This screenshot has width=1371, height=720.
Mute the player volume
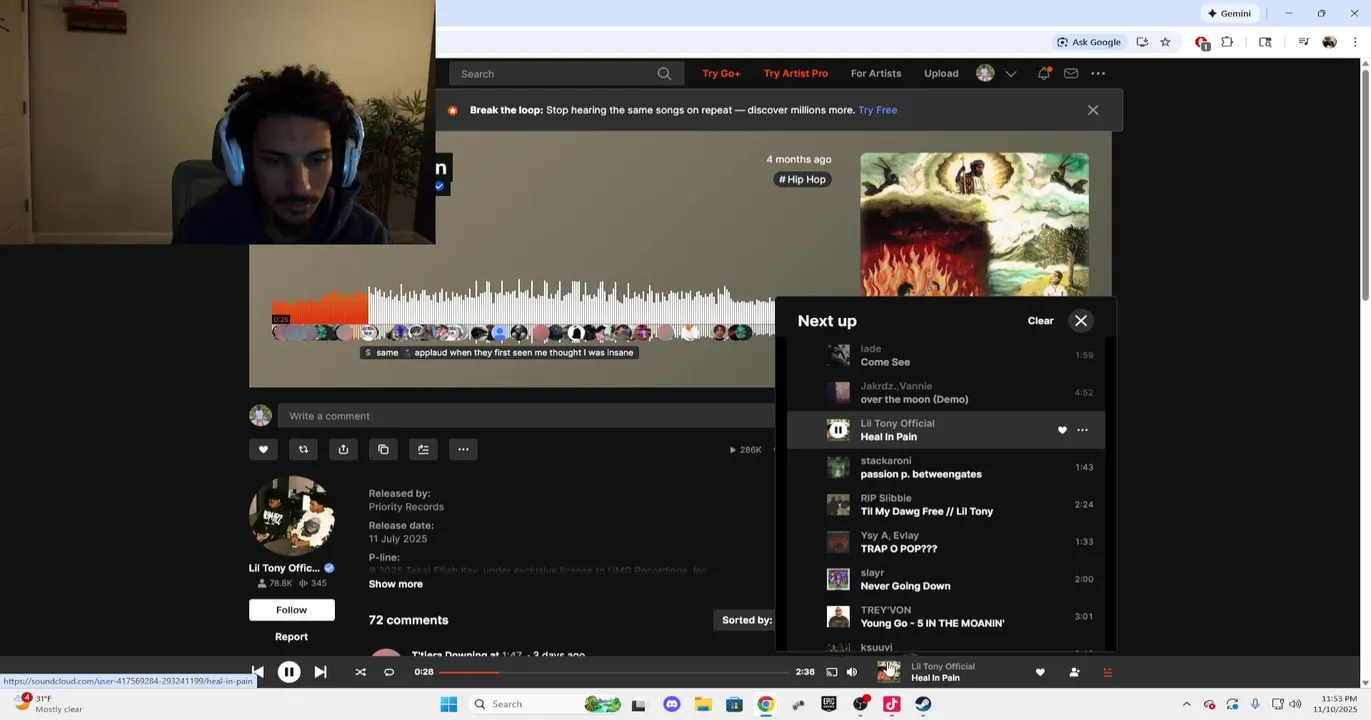852,672
